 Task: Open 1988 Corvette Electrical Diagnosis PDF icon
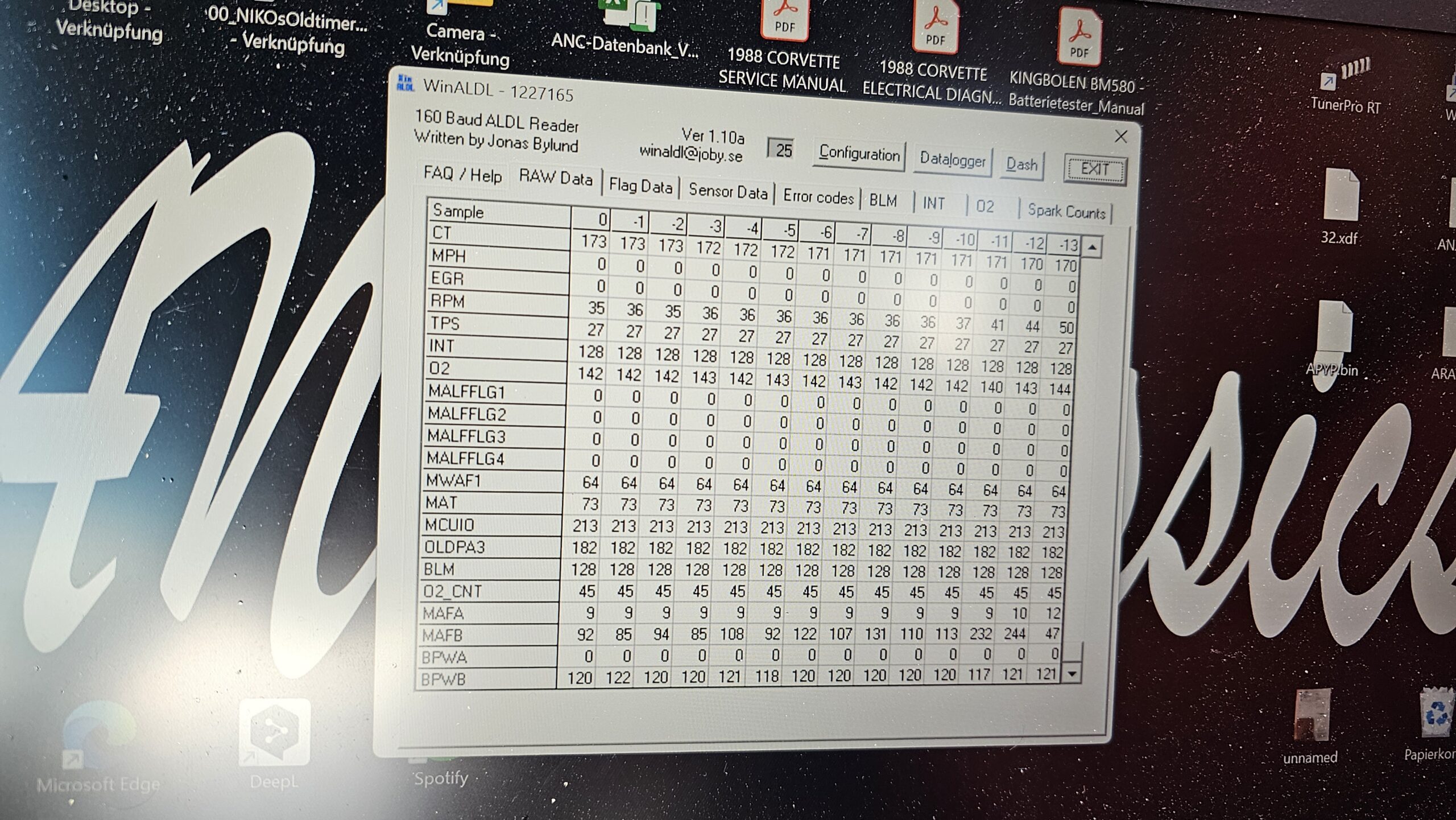tap(935, 28)
